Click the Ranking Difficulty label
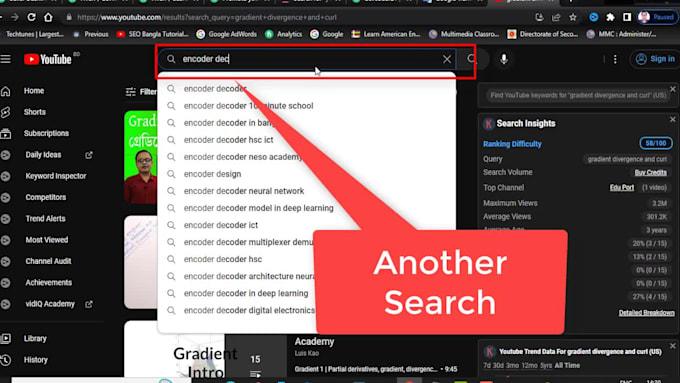Image resolution: width=680 pixels, height=383 pixels. point(512,144)
